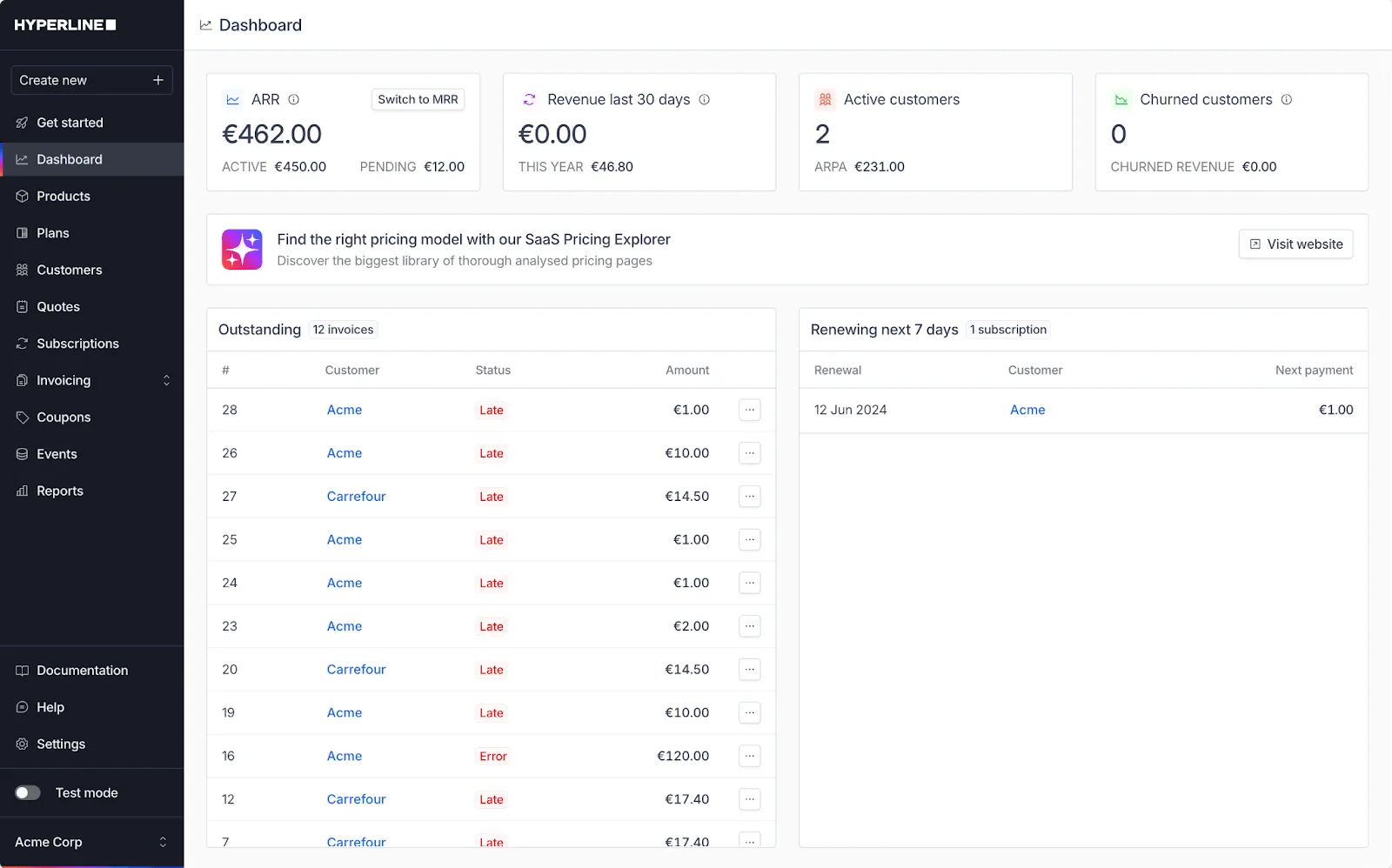1392x868 pixels.
Task: Click the plus icon beside Create new
Action: 158,80
